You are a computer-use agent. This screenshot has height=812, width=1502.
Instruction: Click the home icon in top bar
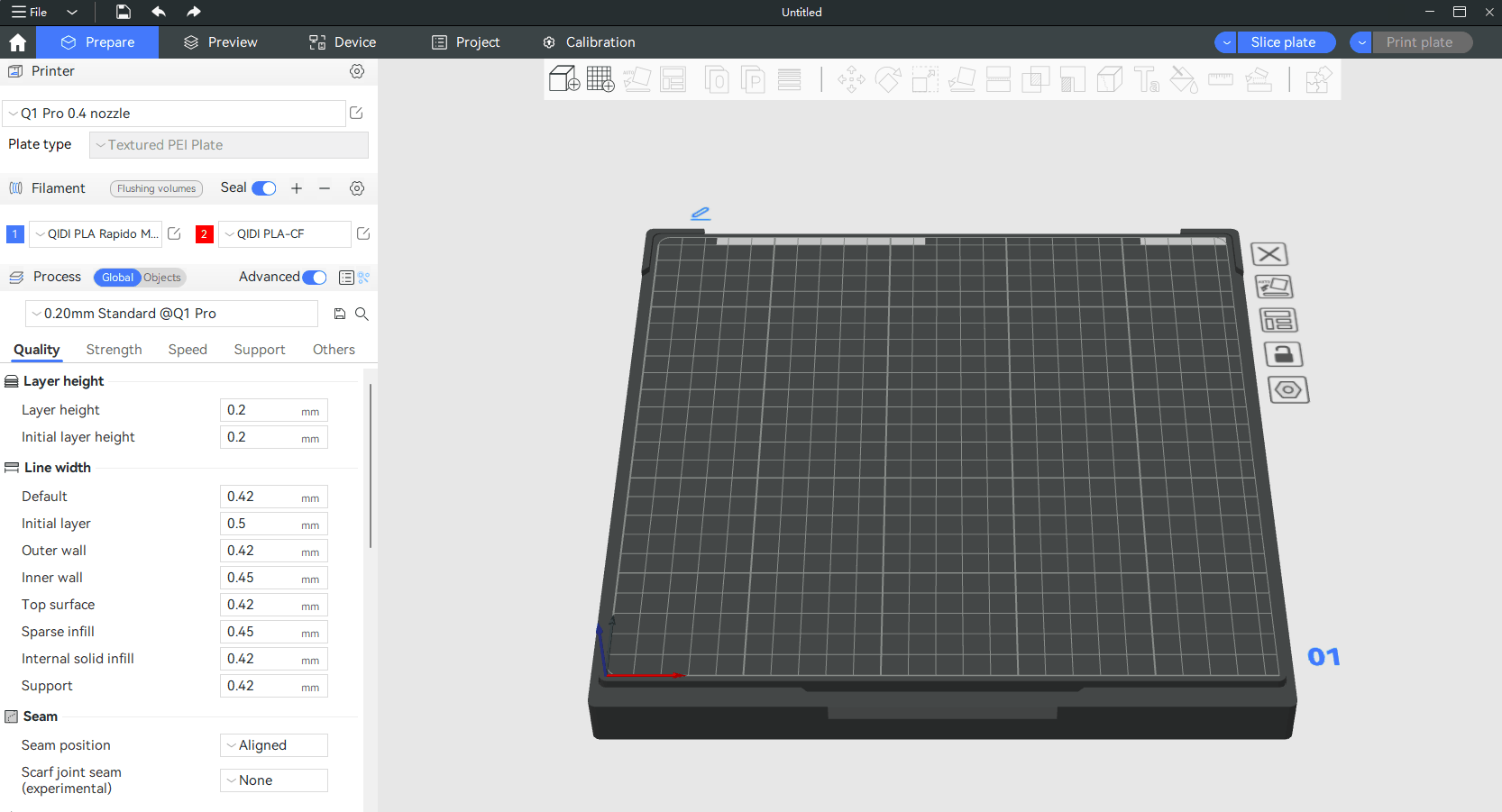(x=17, y=42)
